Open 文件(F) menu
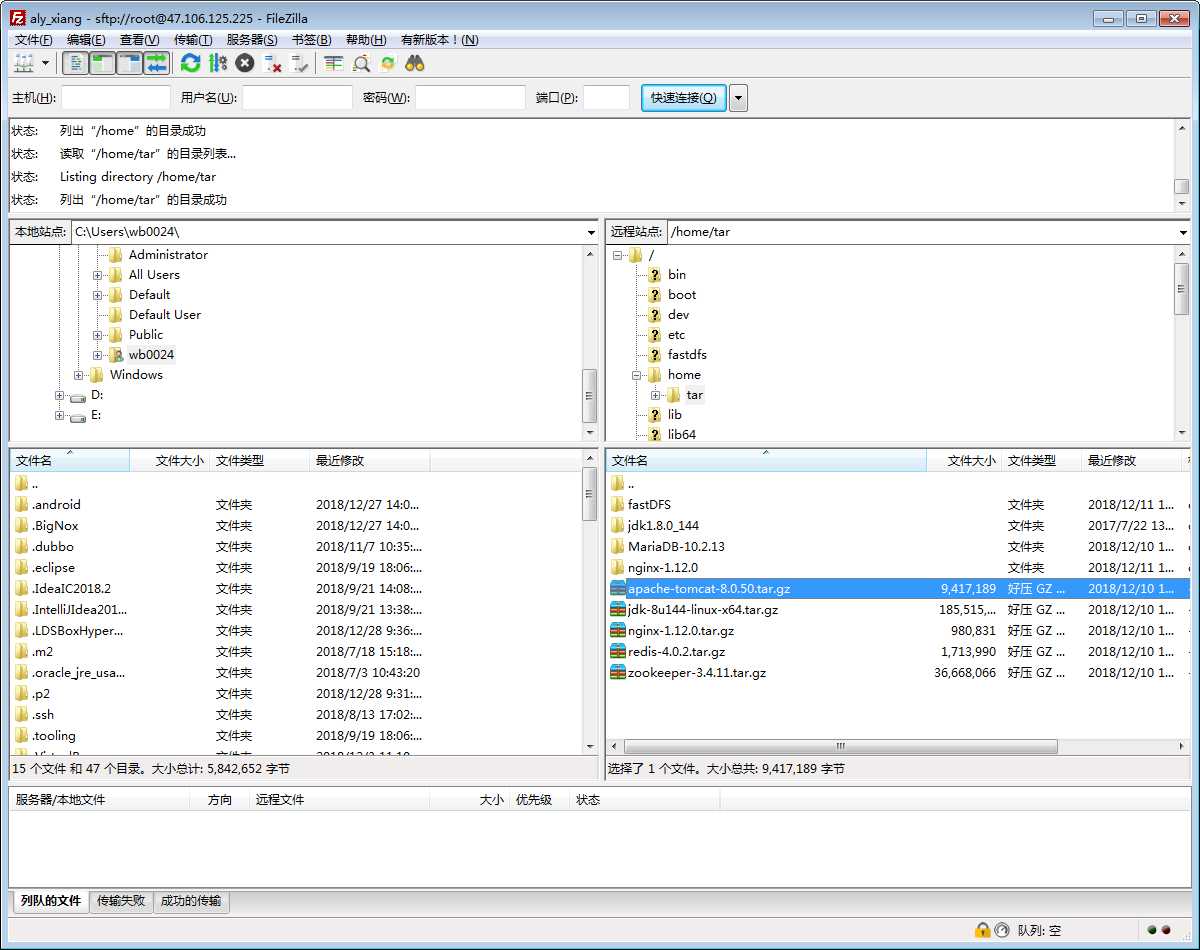Screen dimensions: 1200x950 click(34, 40)
